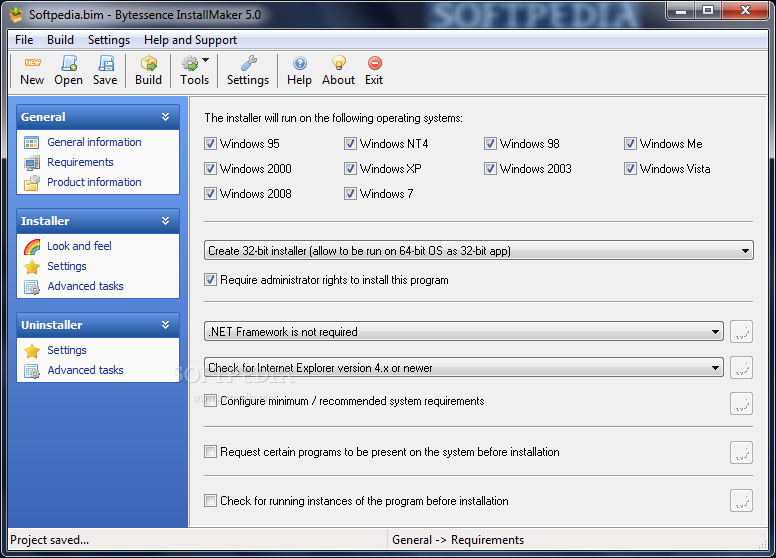
Task: Disable Require administrator rights checkbox
Action: click(210, 279)
